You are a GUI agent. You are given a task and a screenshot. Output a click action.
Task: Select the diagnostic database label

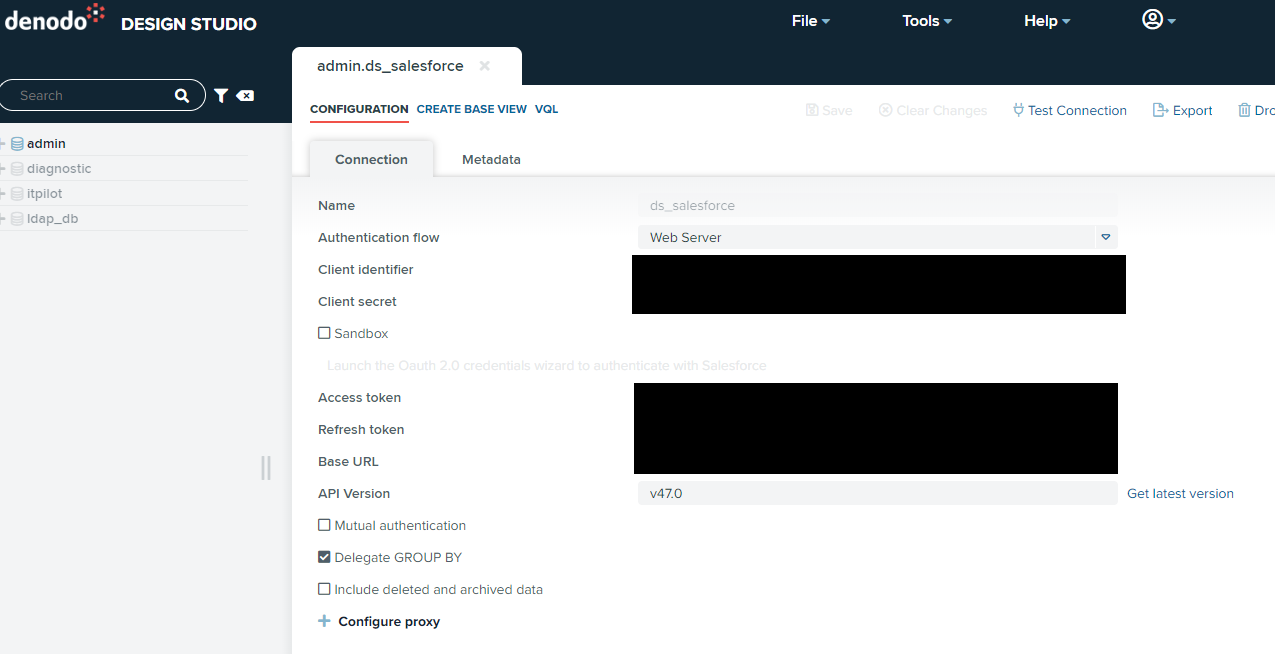pyautogui.click(x=59, y=169)
